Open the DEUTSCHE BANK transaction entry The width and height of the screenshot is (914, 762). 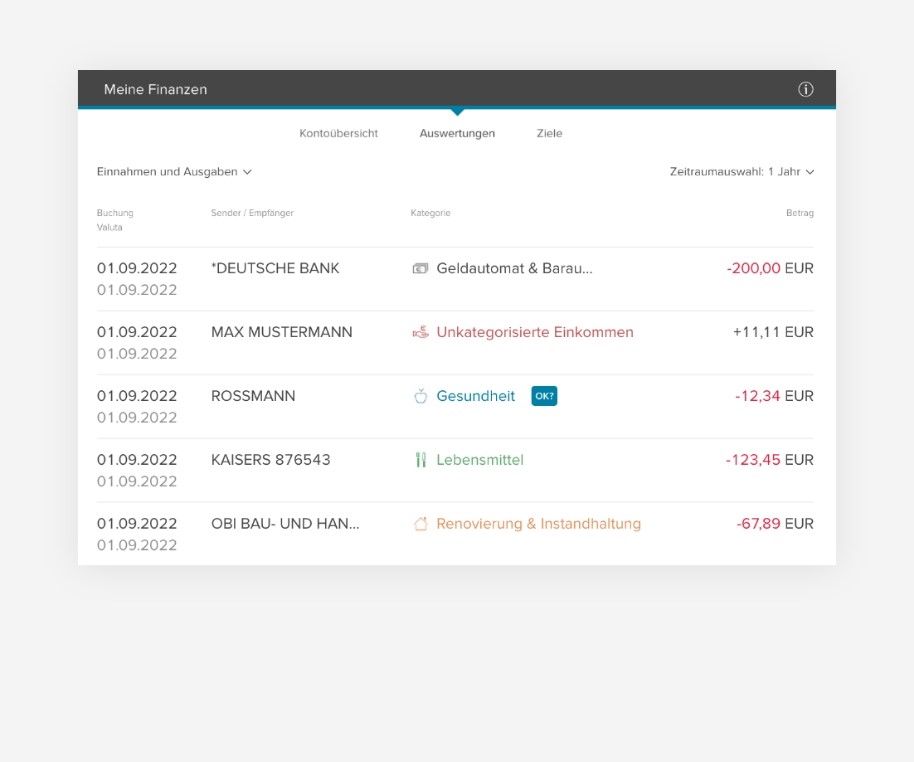tap(275, 268)
